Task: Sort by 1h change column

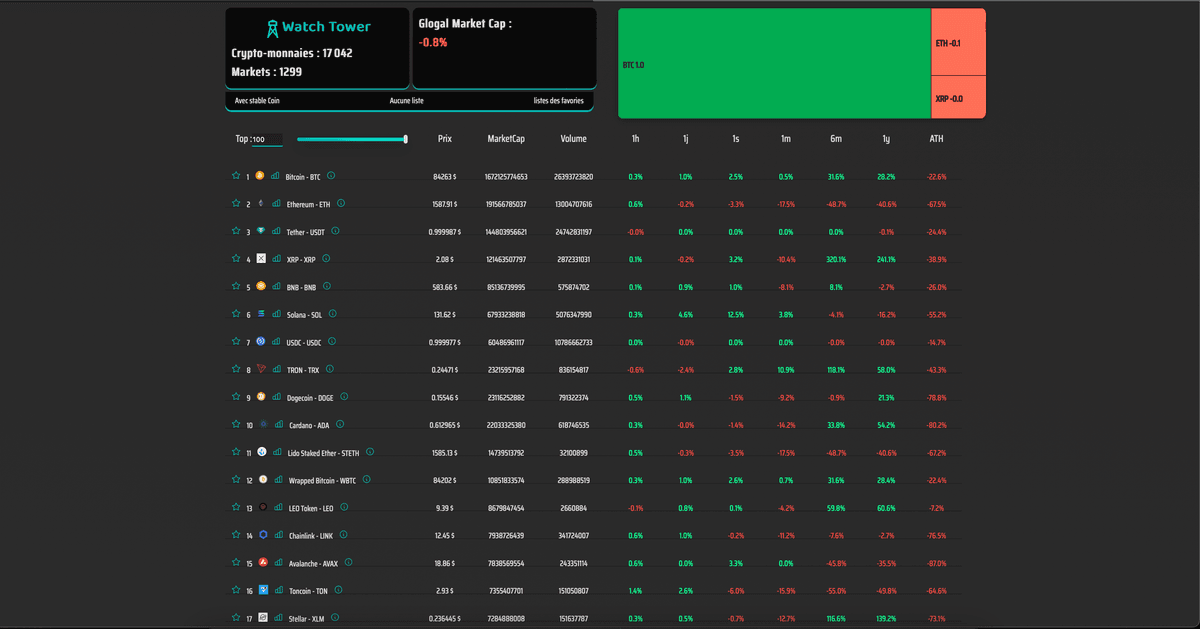Action: point(635,139)
